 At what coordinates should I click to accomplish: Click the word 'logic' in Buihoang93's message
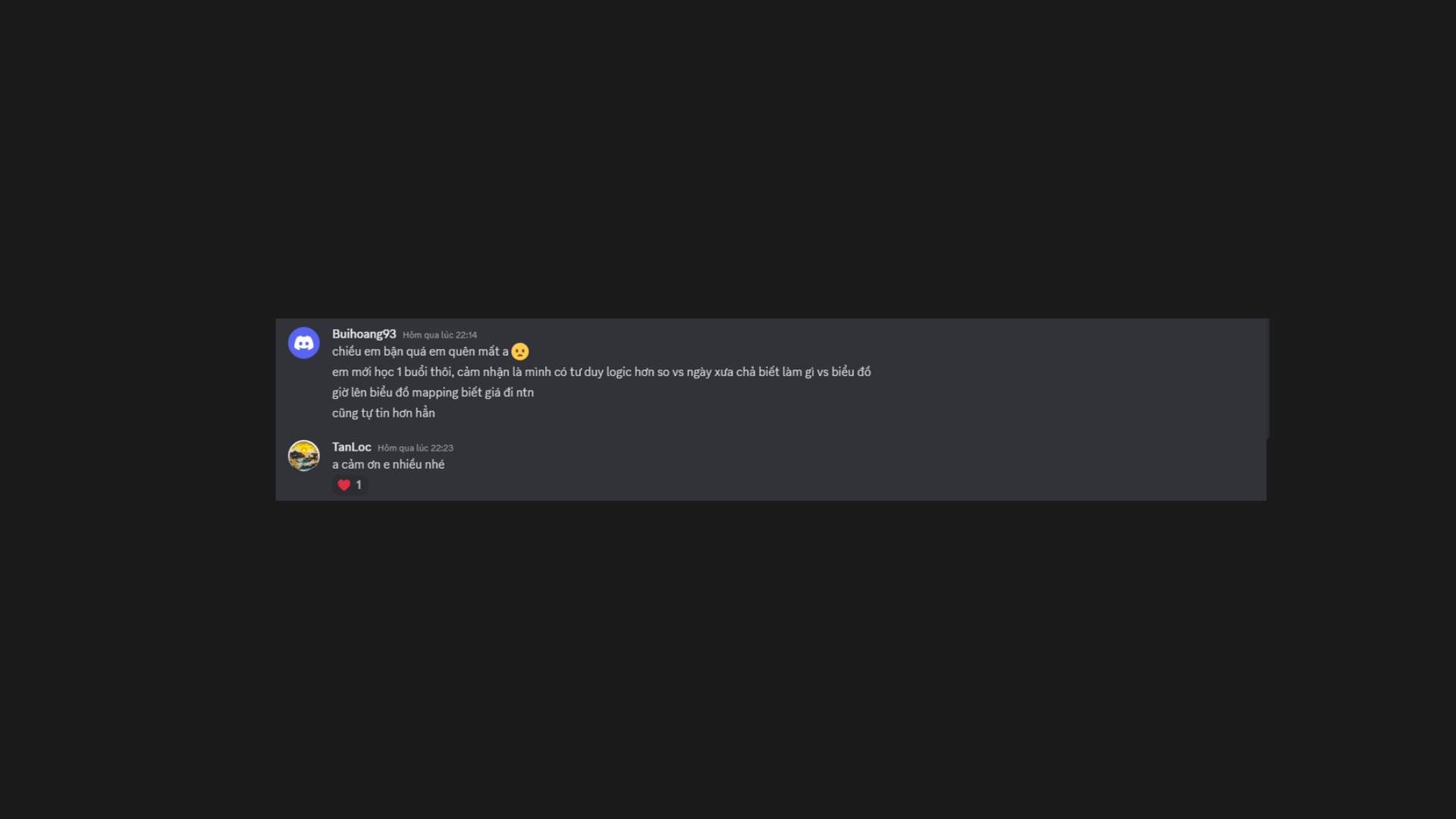pyautogui.click(x=619, y=372)
